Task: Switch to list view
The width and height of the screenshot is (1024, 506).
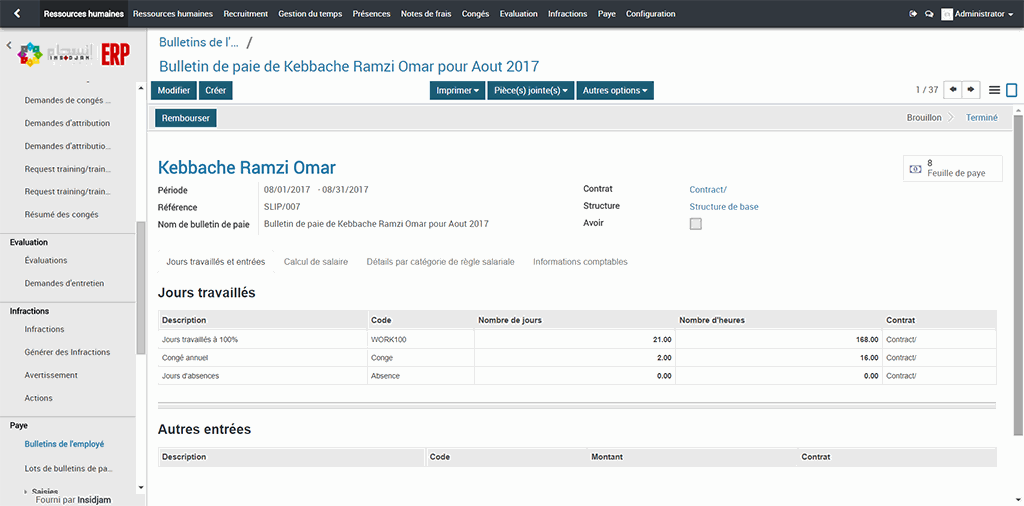Action: pyautogui.click(x=994, y=90)
